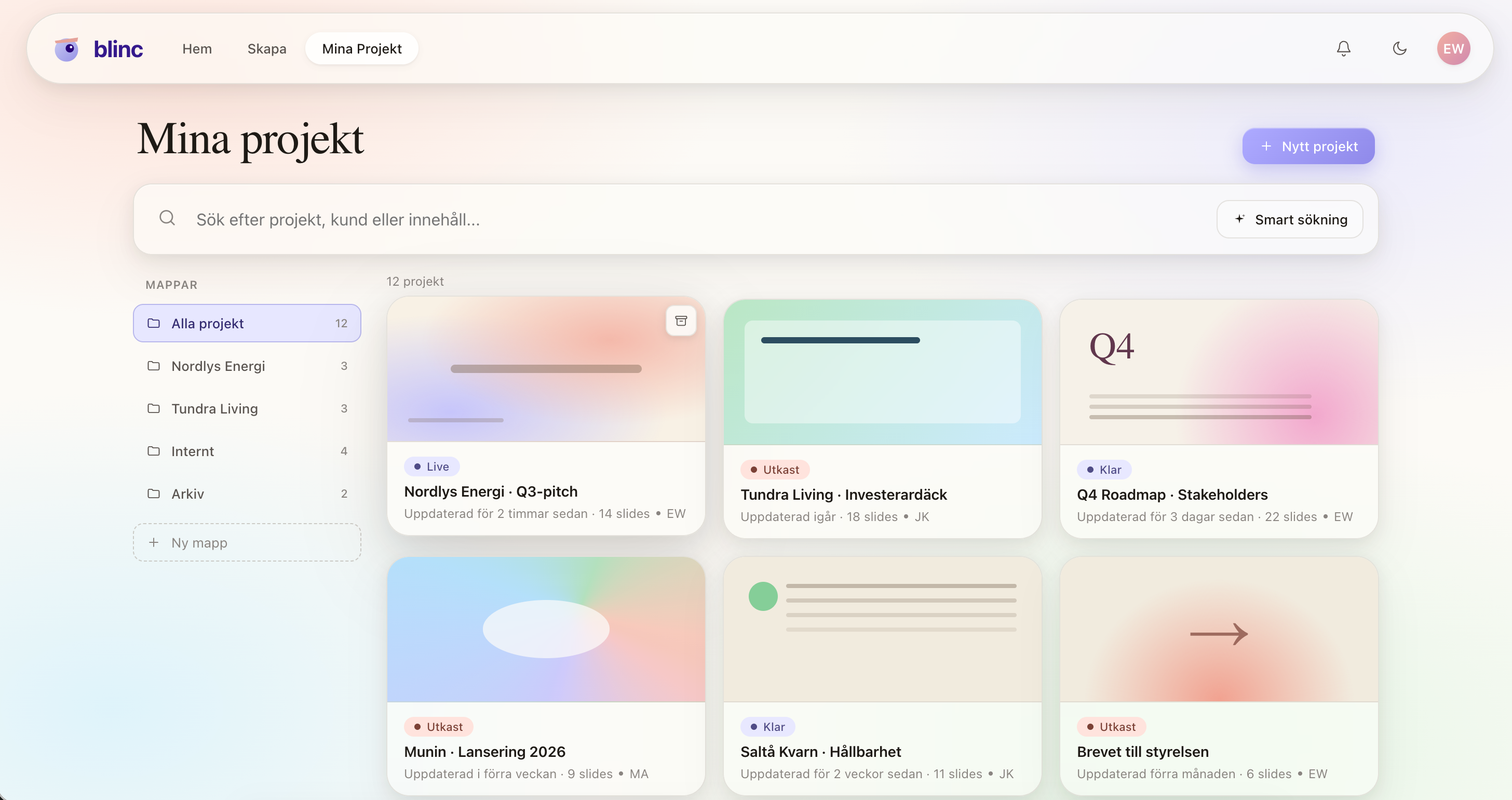Open the Q4 Roadmap thumbnail
Image resolution: width=1512 pixels, height=800 pixels.
(1219, 372)
